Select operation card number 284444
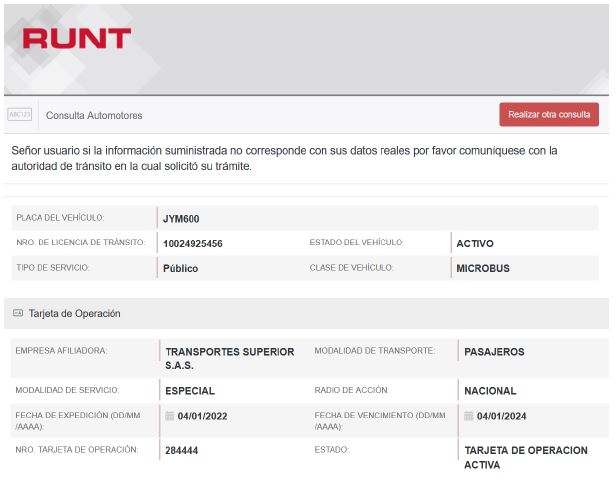The height and width of the screenshot is (482, 616). [181, 451]
